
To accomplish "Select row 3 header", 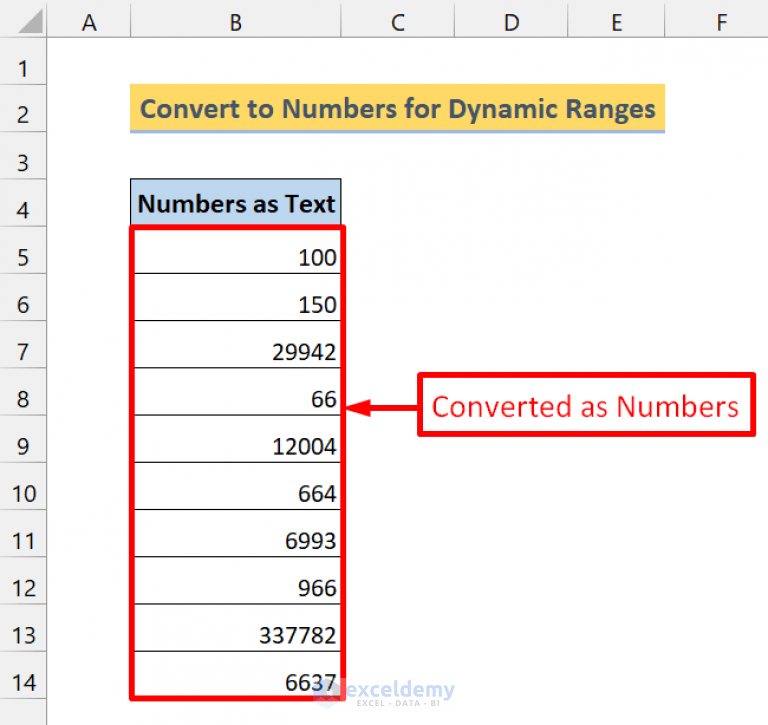I will pyautogui.click(x=23, y=156).
